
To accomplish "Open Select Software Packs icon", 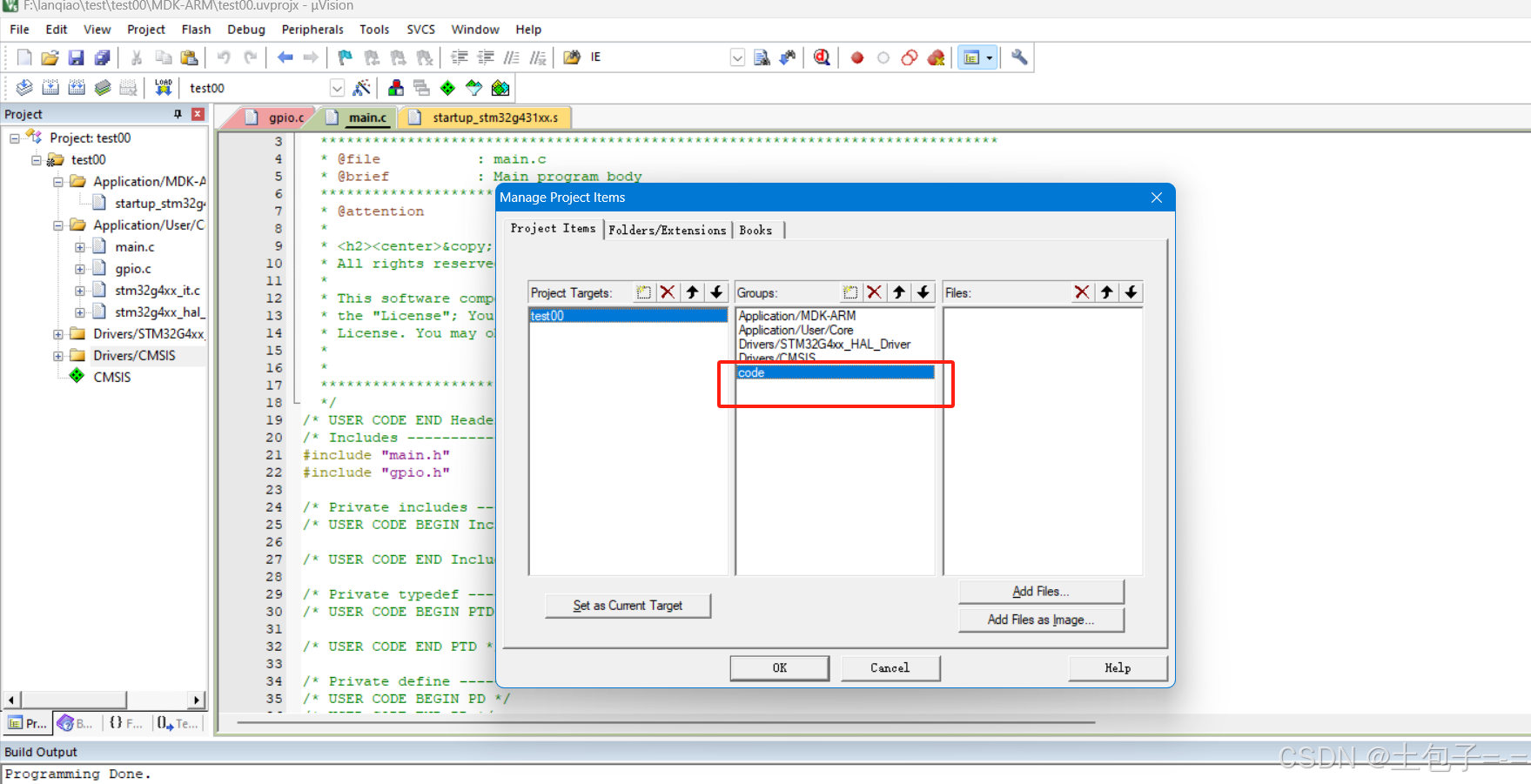I will tap(473, 88).
